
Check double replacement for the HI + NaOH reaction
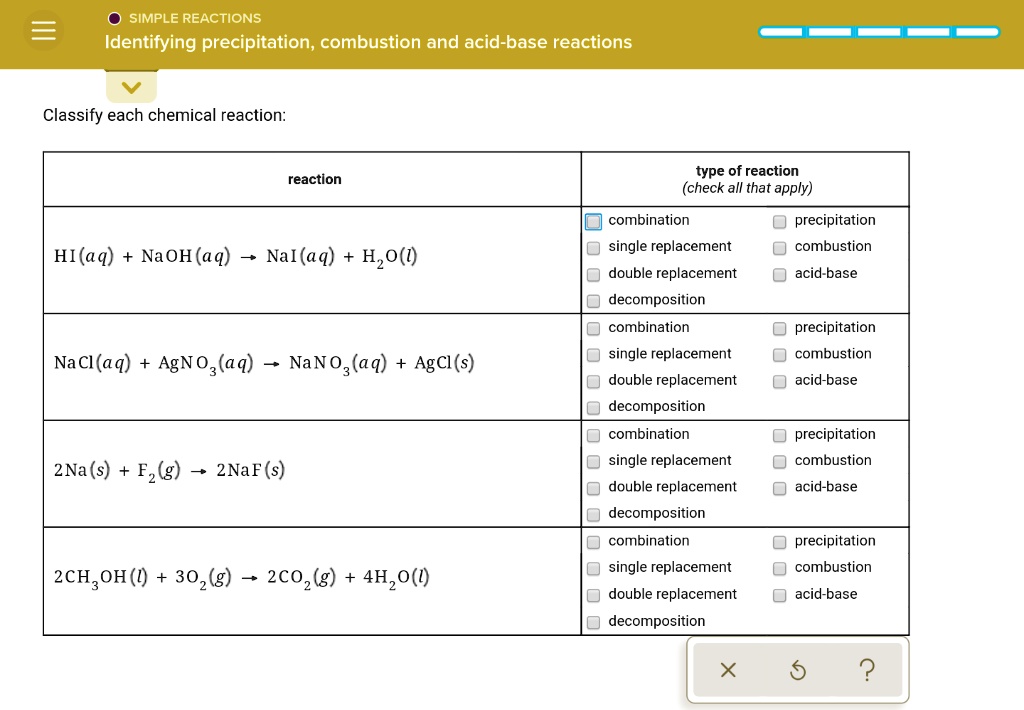point(593,273)
